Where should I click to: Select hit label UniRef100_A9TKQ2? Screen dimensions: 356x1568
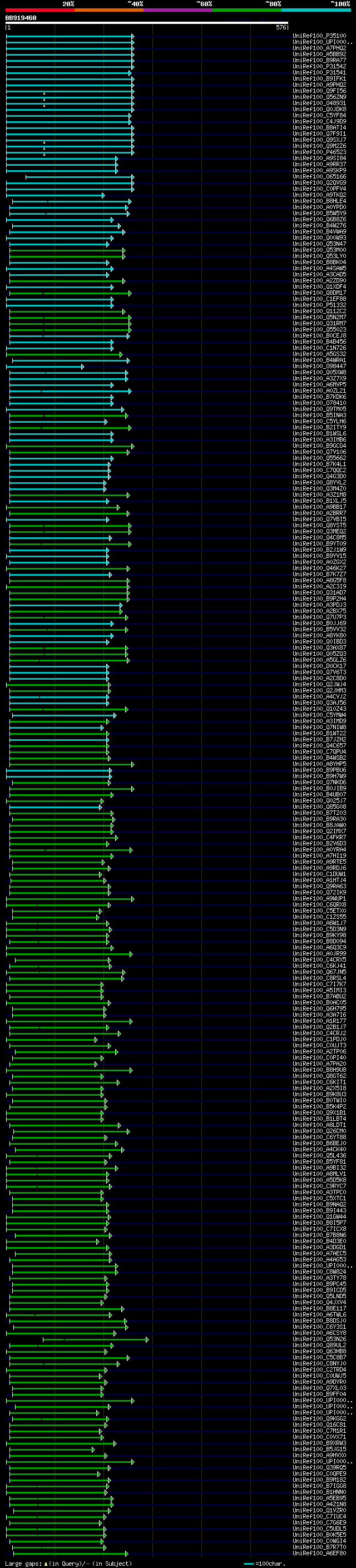[319, 195]
